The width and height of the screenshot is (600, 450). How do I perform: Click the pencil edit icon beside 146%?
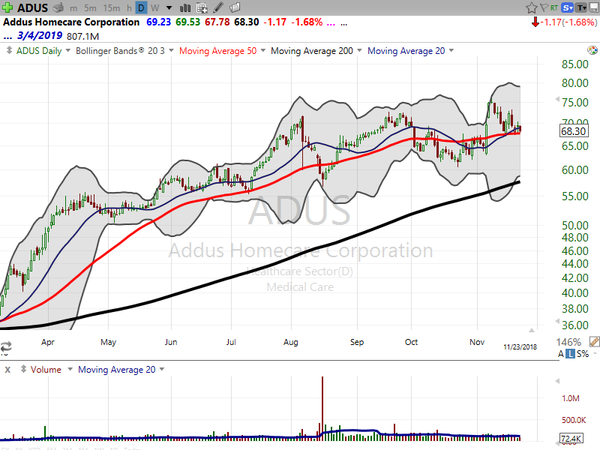coord(594,342)
